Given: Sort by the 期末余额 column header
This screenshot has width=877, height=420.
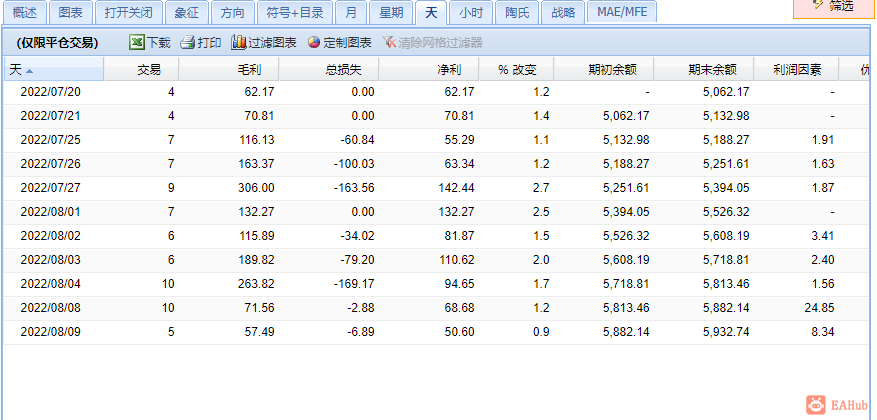Looking at the screenshot, I should [704, 69].
